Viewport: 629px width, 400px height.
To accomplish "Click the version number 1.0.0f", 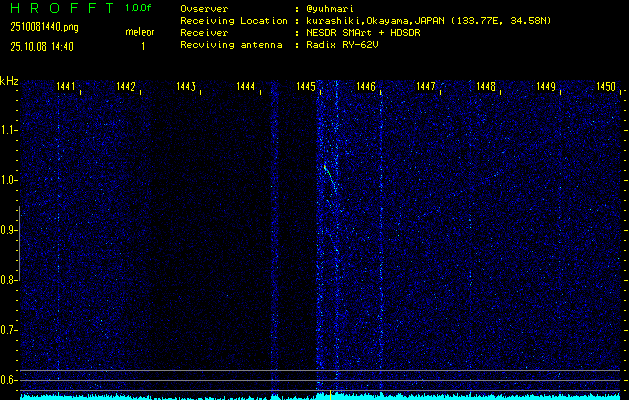I will pos(138,8).
